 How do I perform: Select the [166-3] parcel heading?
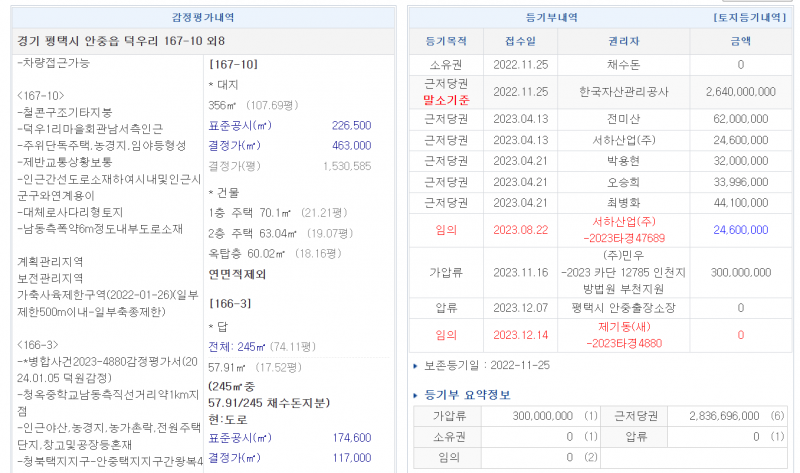[x=230, y=304]
